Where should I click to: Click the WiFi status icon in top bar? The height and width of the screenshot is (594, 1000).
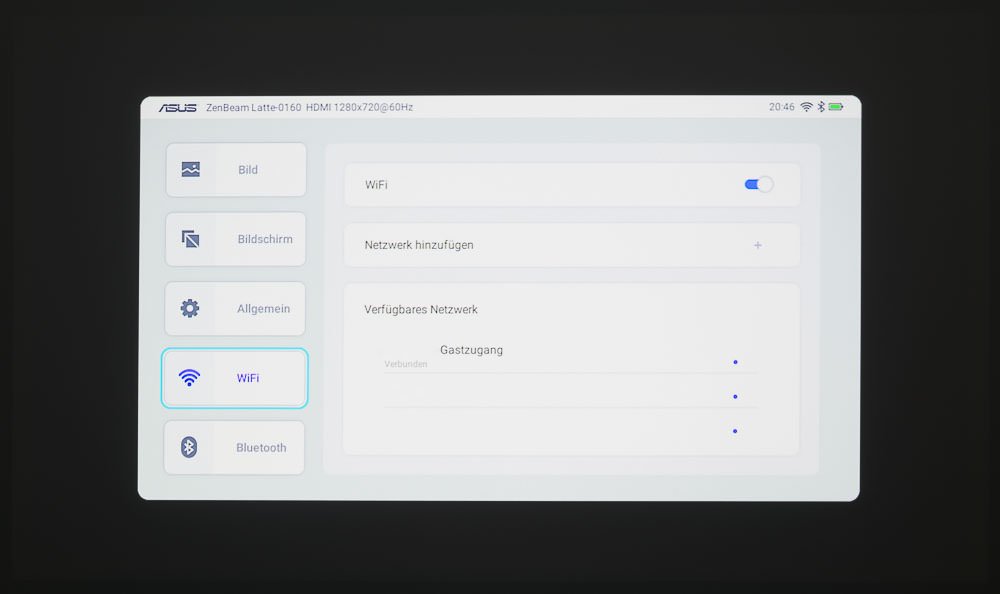pos(806,107)
